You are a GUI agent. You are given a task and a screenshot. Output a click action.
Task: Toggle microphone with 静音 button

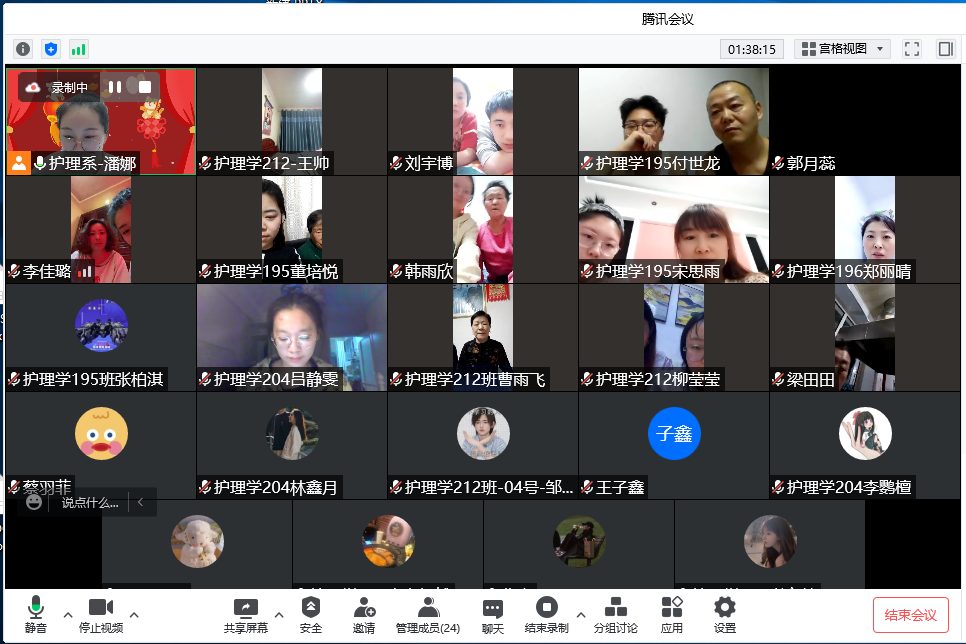36,614
